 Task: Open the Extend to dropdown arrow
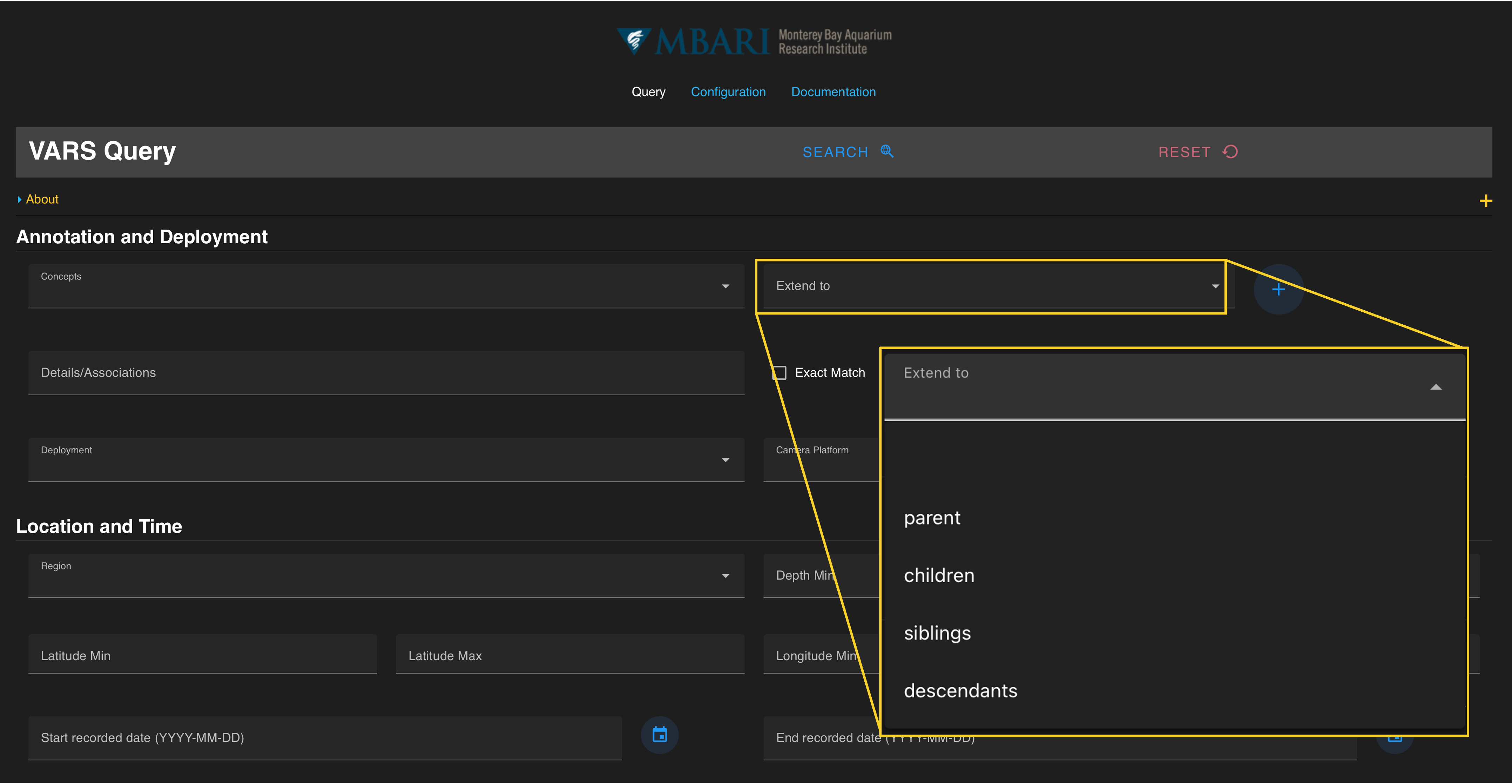[1215, 286]
